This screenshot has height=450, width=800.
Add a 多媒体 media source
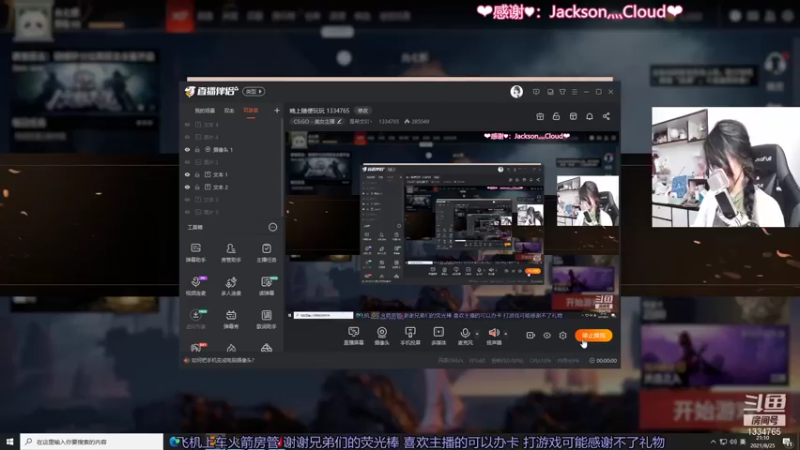click(x=439, y=336)
